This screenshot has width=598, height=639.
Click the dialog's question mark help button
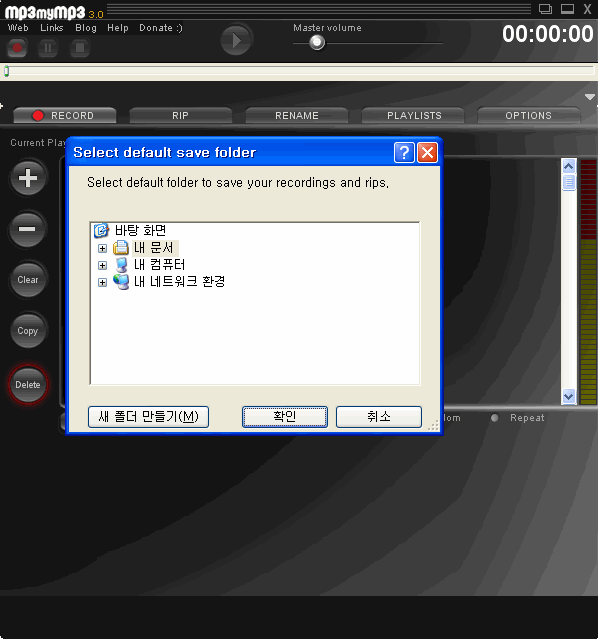pyautogui.click(x=404, y=152)
